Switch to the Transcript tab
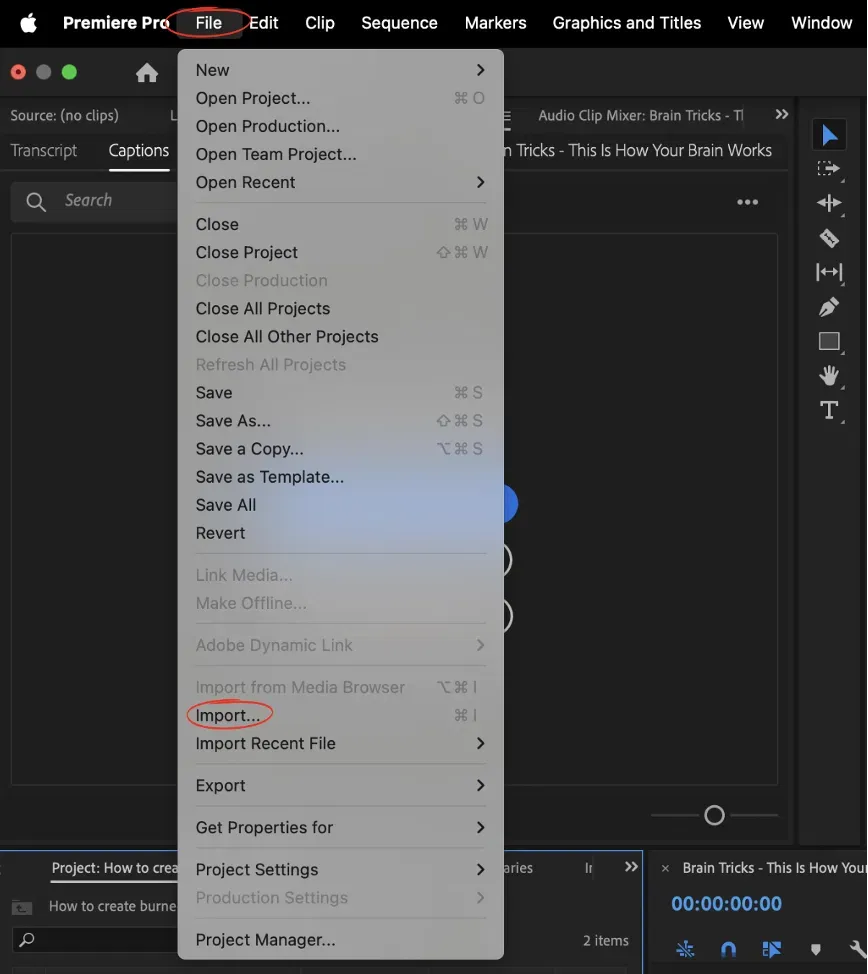This screenshot has height=974, width=868. (x=43, y=150)
